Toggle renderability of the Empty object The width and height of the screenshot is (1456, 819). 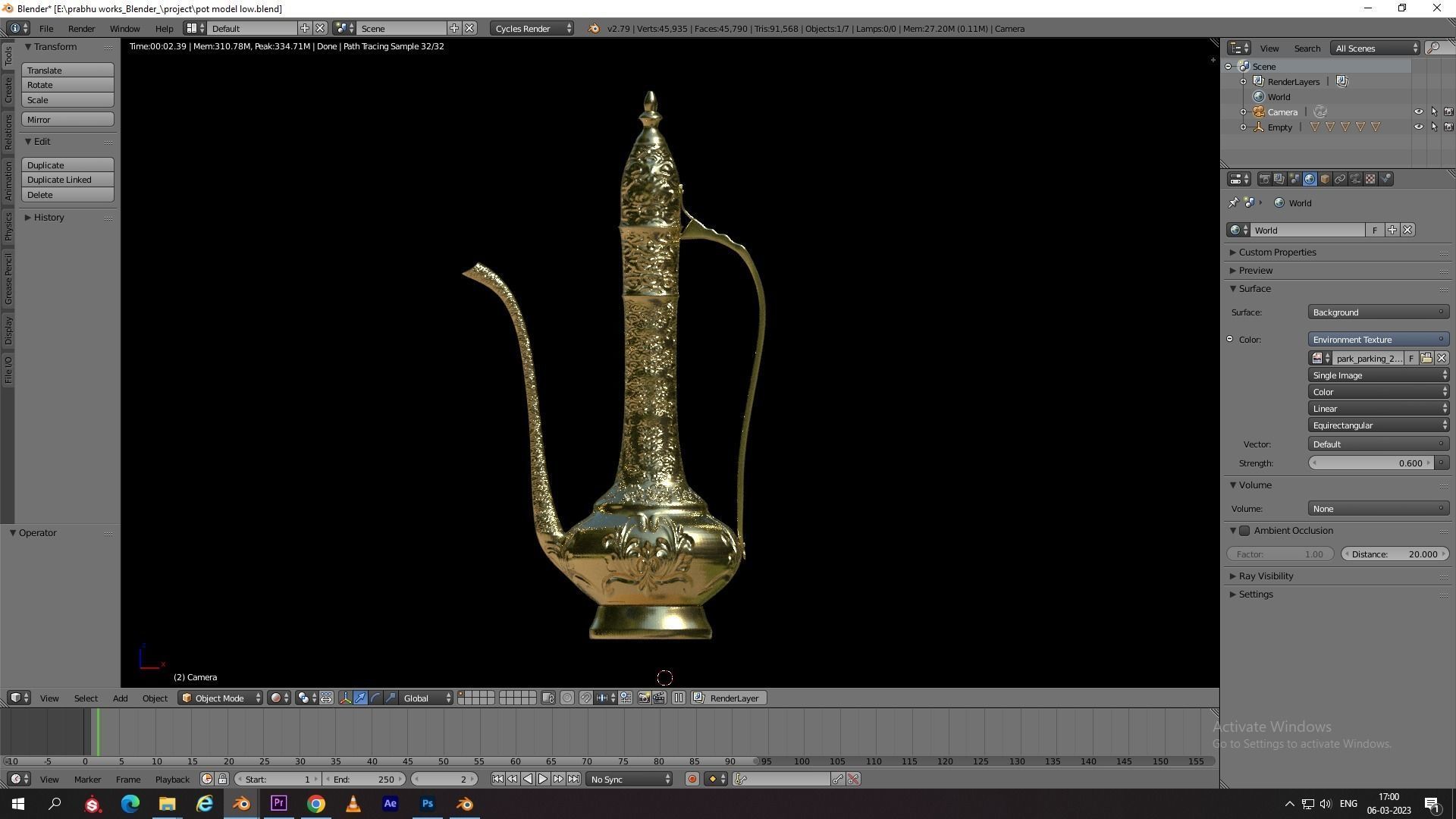[x=1448, y=127]
